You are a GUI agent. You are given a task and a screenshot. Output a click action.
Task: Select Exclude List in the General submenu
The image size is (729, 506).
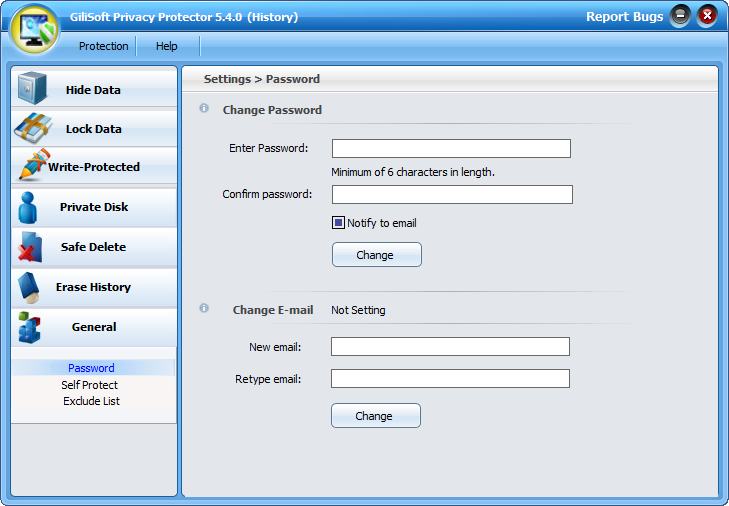click(92, 401)
